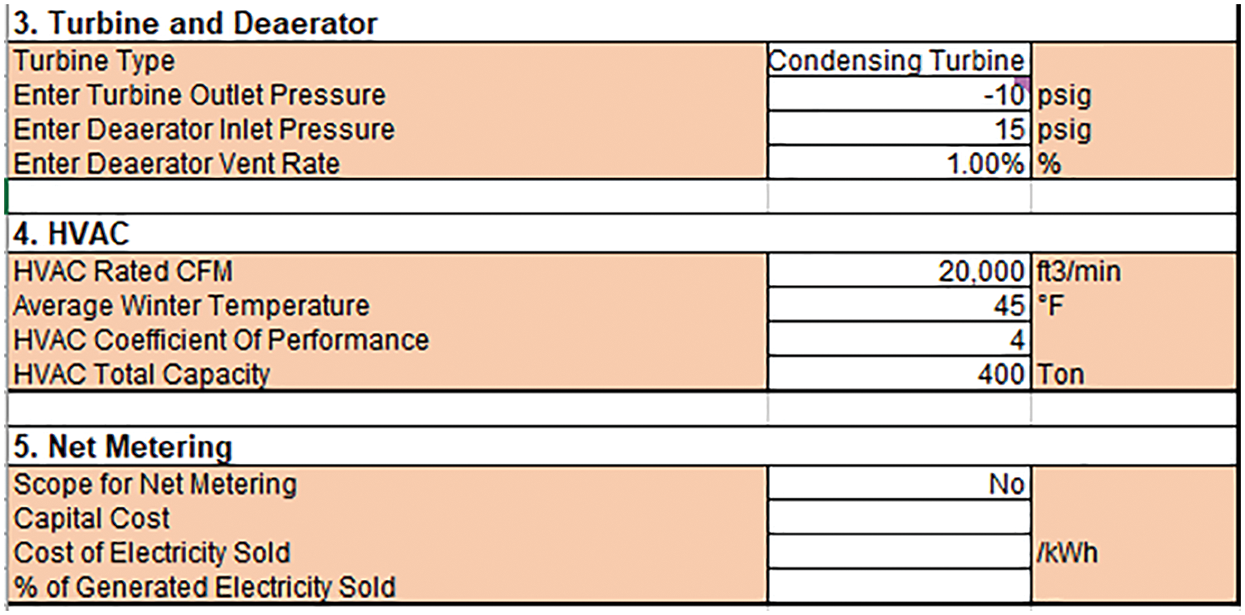The height and width of the screenshot is (615, 1245).
Task: Select the 'Ton' unit cell
Action: [1061, 375]
